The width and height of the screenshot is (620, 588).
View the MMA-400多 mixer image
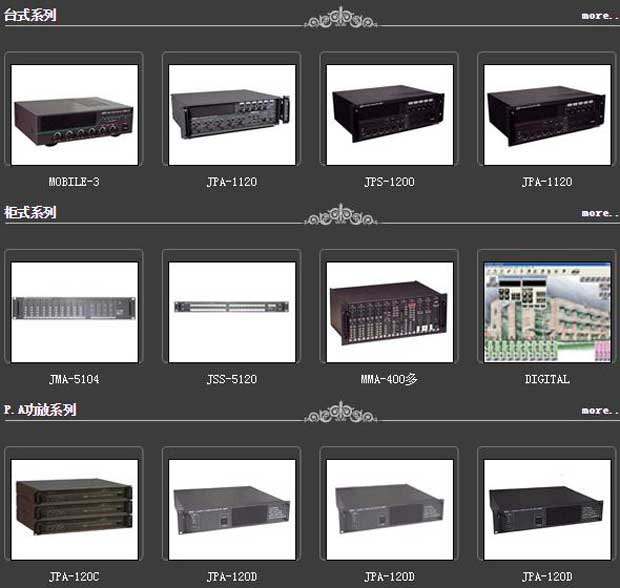[389, 311]
